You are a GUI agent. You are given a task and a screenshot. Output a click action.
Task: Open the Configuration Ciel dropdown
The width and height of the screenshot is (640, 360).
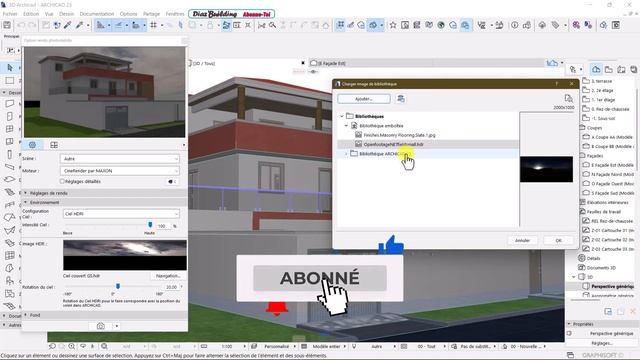pyautogui.click(x=121, y=213)
